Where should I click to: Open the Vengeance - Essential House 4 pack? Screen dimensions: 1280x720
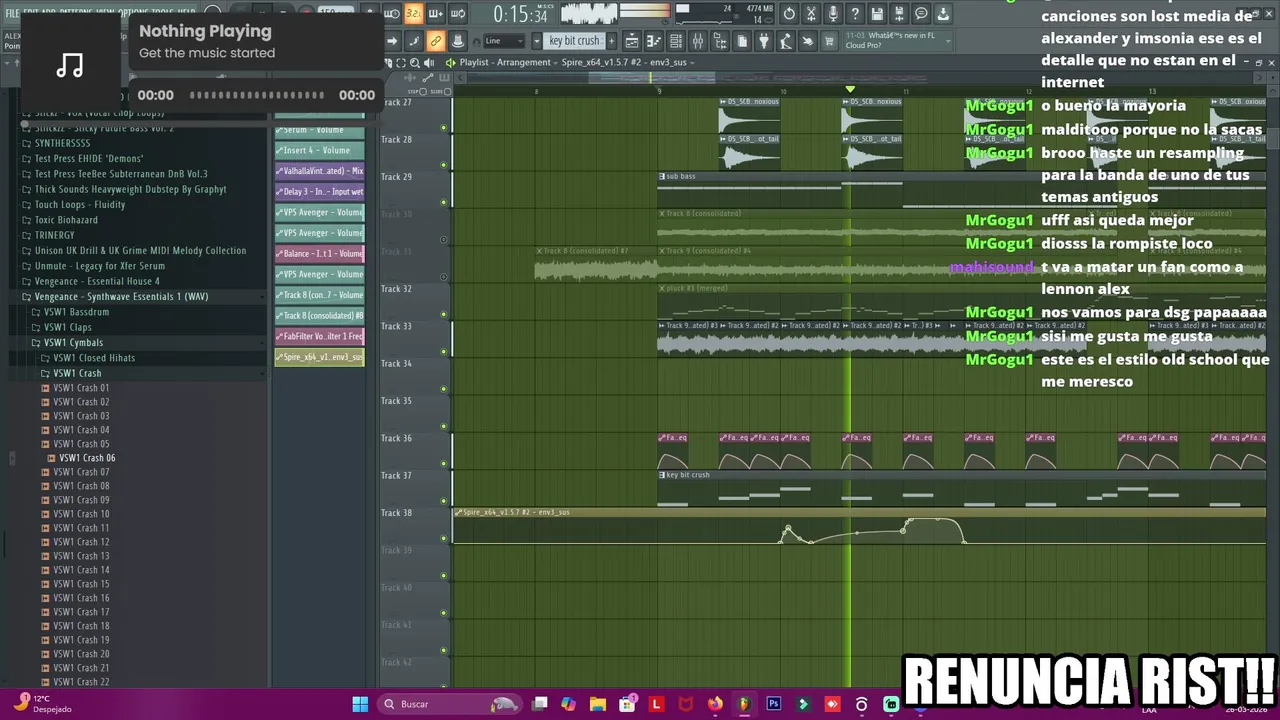click(97, 281)
